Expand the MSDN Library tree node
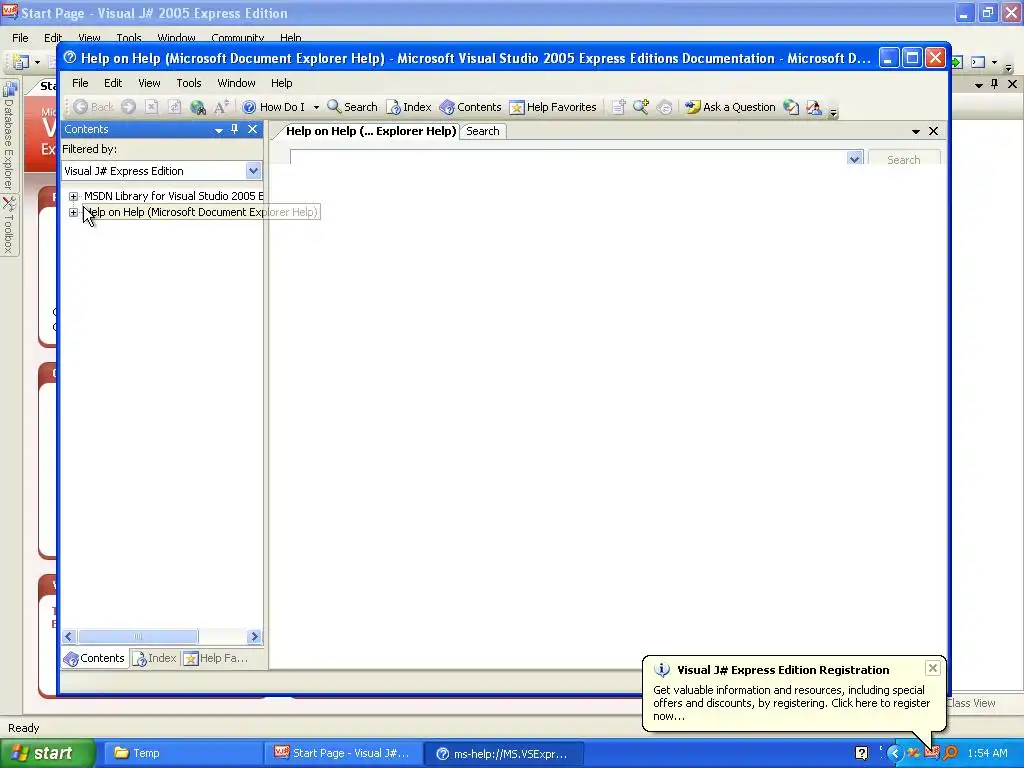 click(73, 196)
